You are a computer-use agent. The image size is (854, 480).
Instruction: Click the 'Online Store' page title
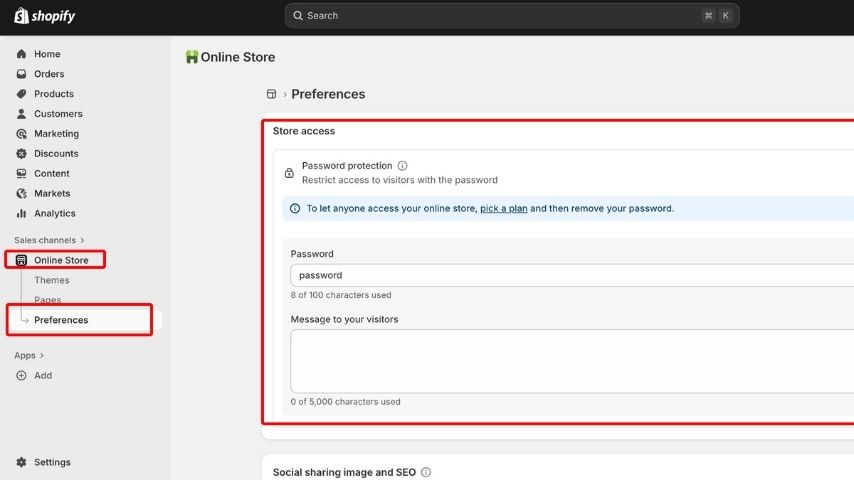(237, 57)
